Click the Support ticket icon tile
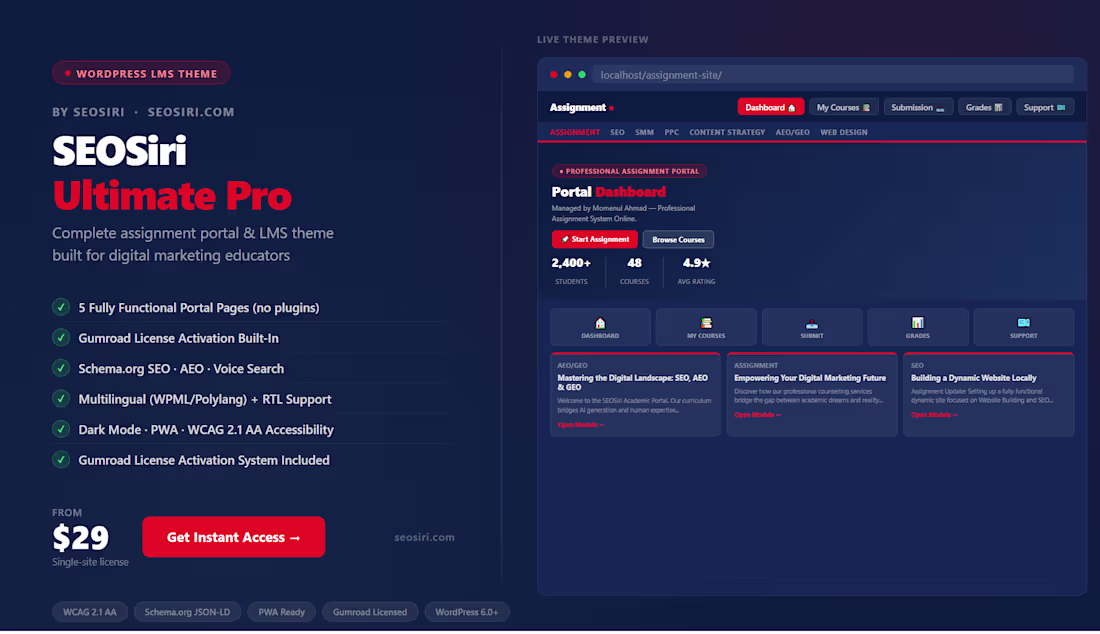 click(x=1024, y=327)
